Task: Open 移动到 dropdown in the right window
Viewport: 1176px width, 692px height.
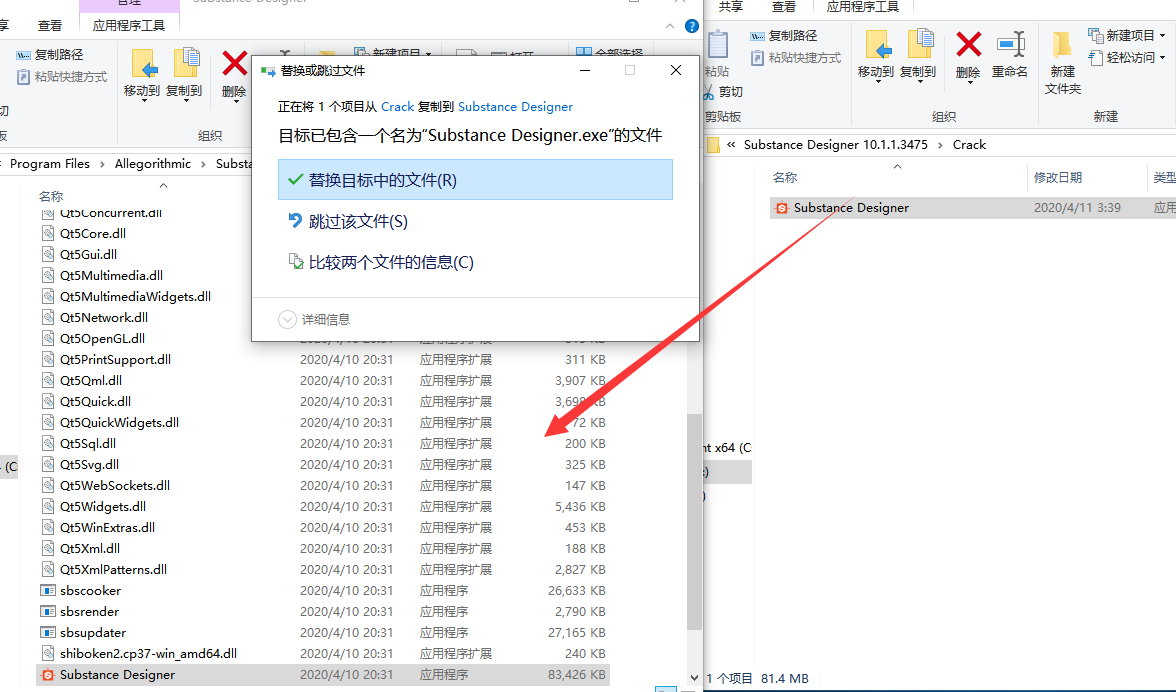Action: tap(878, 81)
